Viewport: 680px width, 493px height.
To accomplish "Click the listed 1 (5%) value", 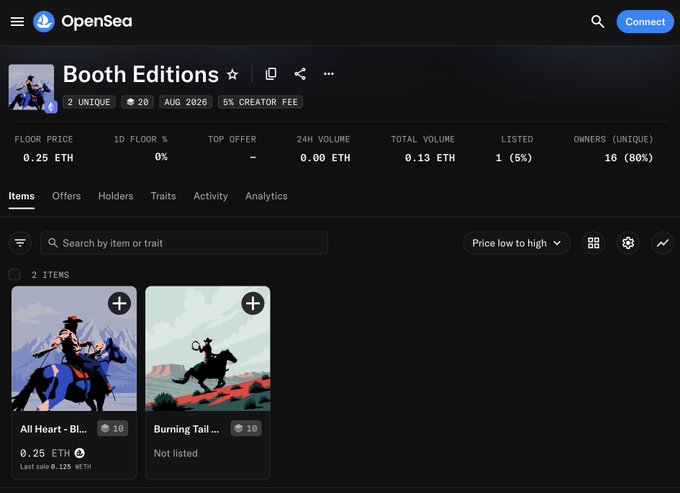I will (514, 158).
